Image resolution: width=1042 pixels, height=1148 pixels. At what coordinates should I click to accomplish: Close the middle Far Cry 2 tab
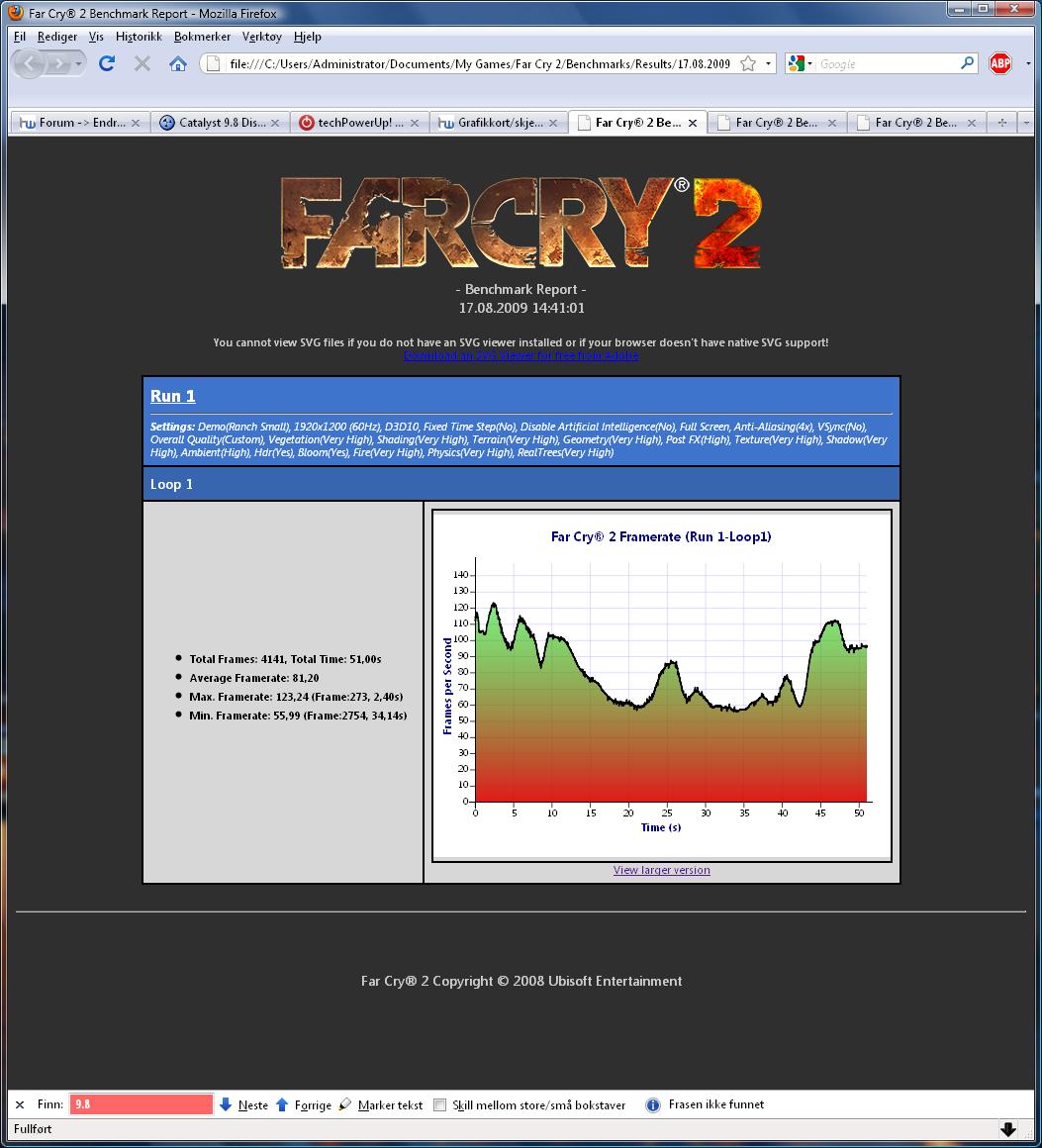coord(832,123)
